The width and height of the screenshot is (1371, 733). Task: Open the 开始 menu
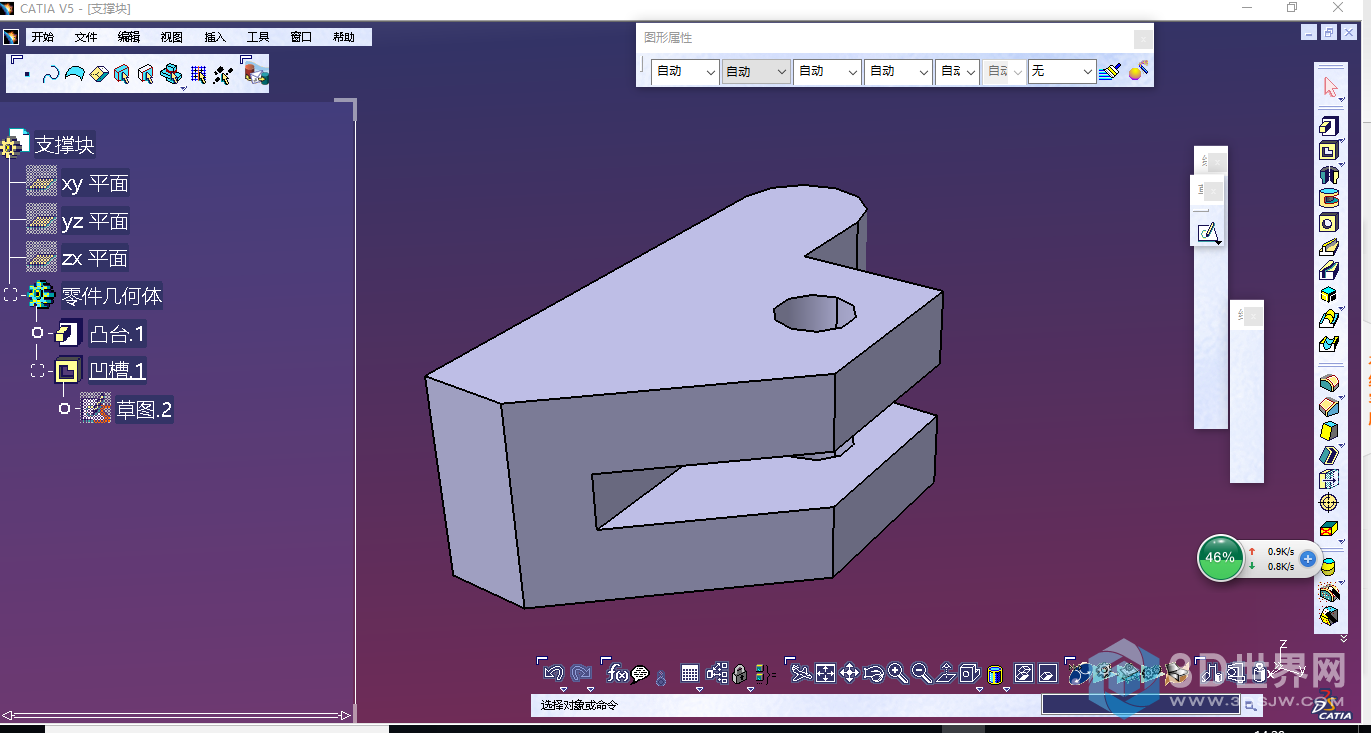pyautogui.click(x=42, y=37)
